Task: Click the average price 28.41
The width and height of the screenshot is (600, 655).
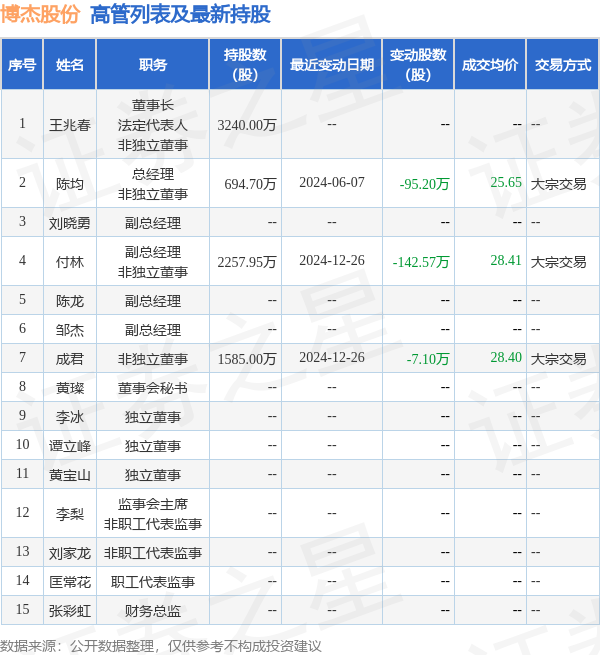Action: pos(506,260)
